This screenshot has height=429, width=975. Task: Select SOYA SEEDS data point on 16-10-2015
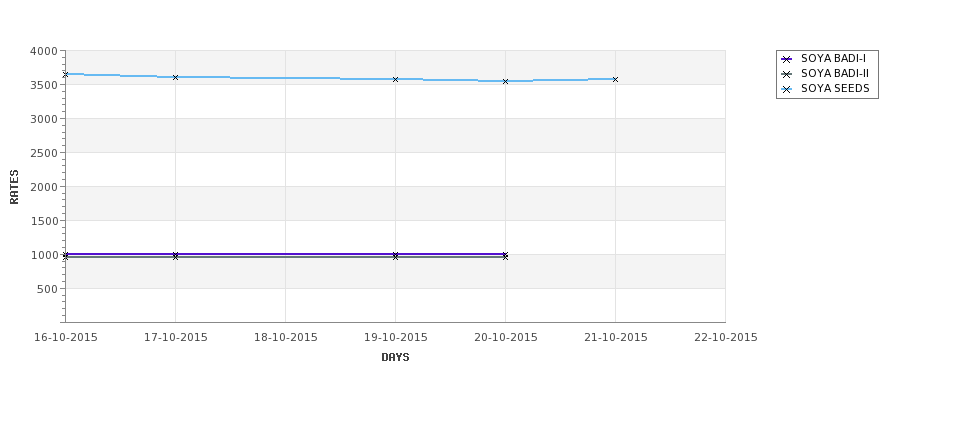(x=66, y=74)
